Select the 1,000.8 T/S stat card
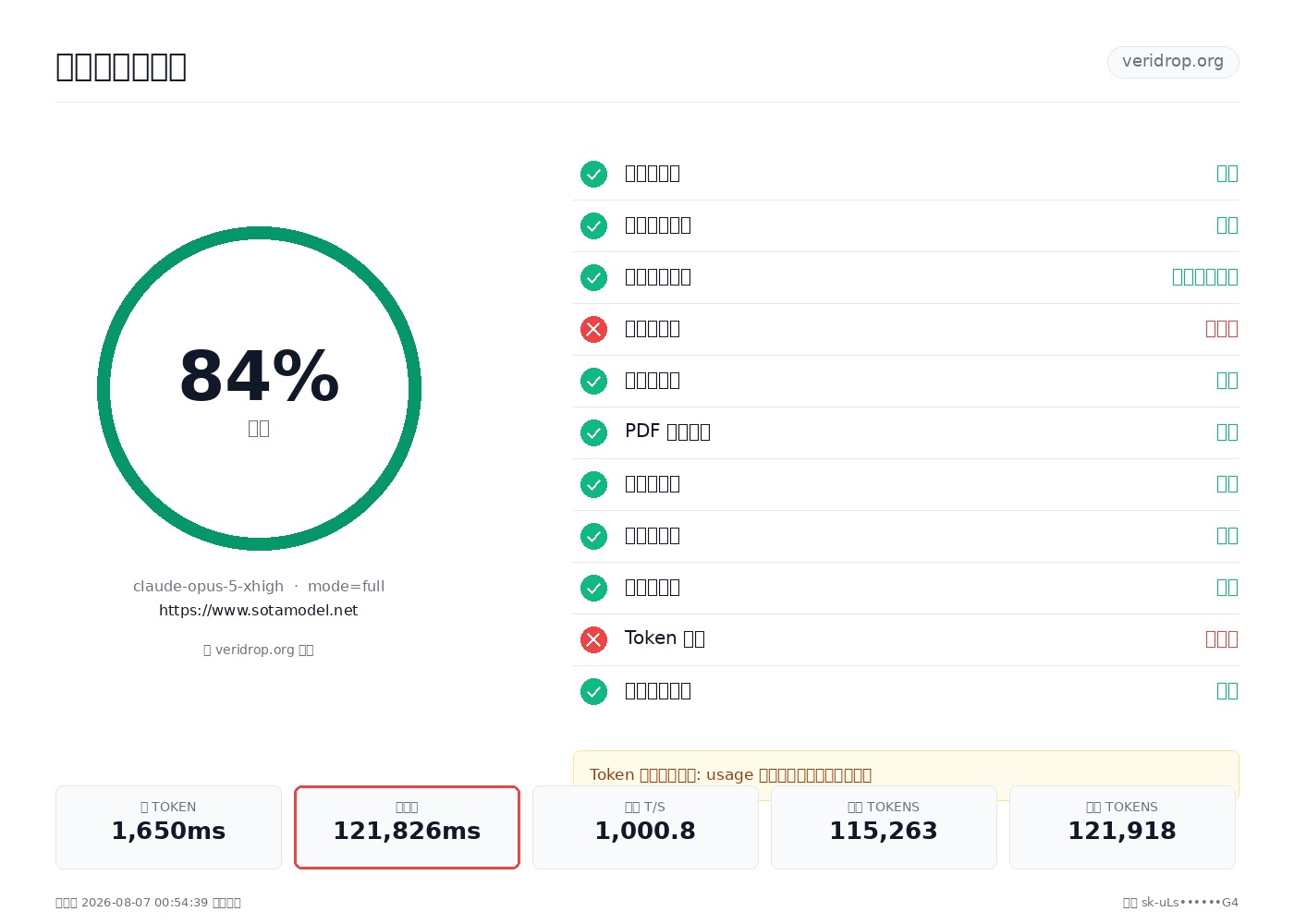 [x=645, y=827]
